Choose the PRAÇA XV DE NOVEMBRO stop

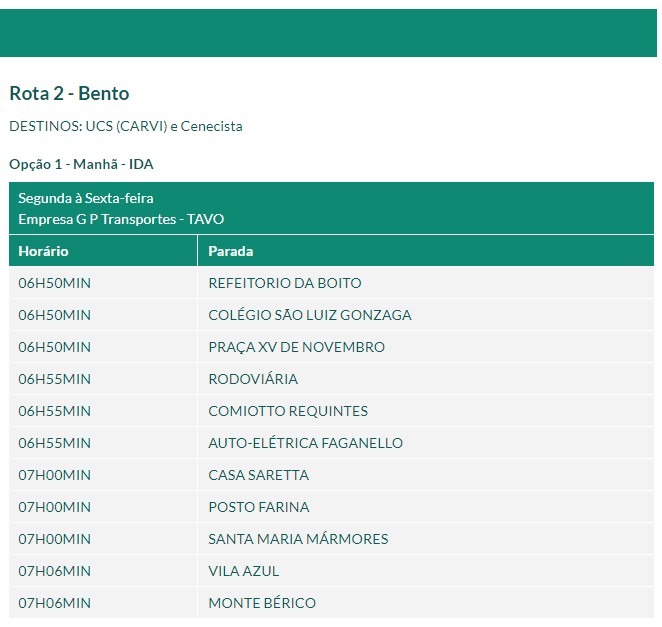point(296,347)
